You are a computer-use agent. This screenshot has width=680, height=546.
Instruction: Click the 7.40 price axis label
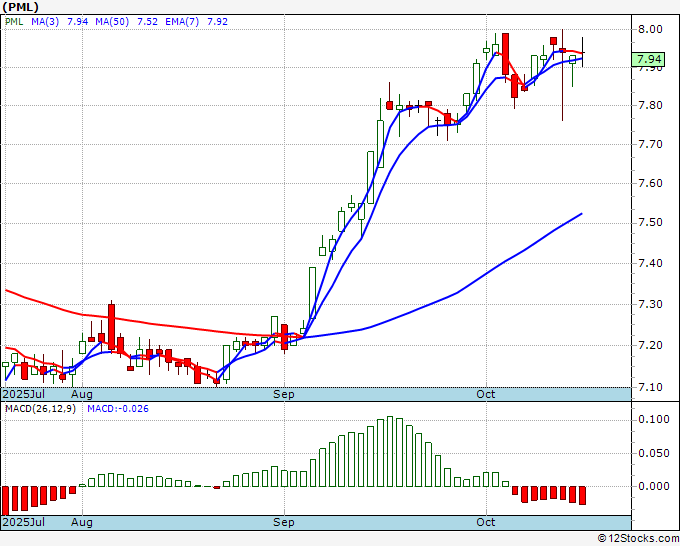[650, 263]
